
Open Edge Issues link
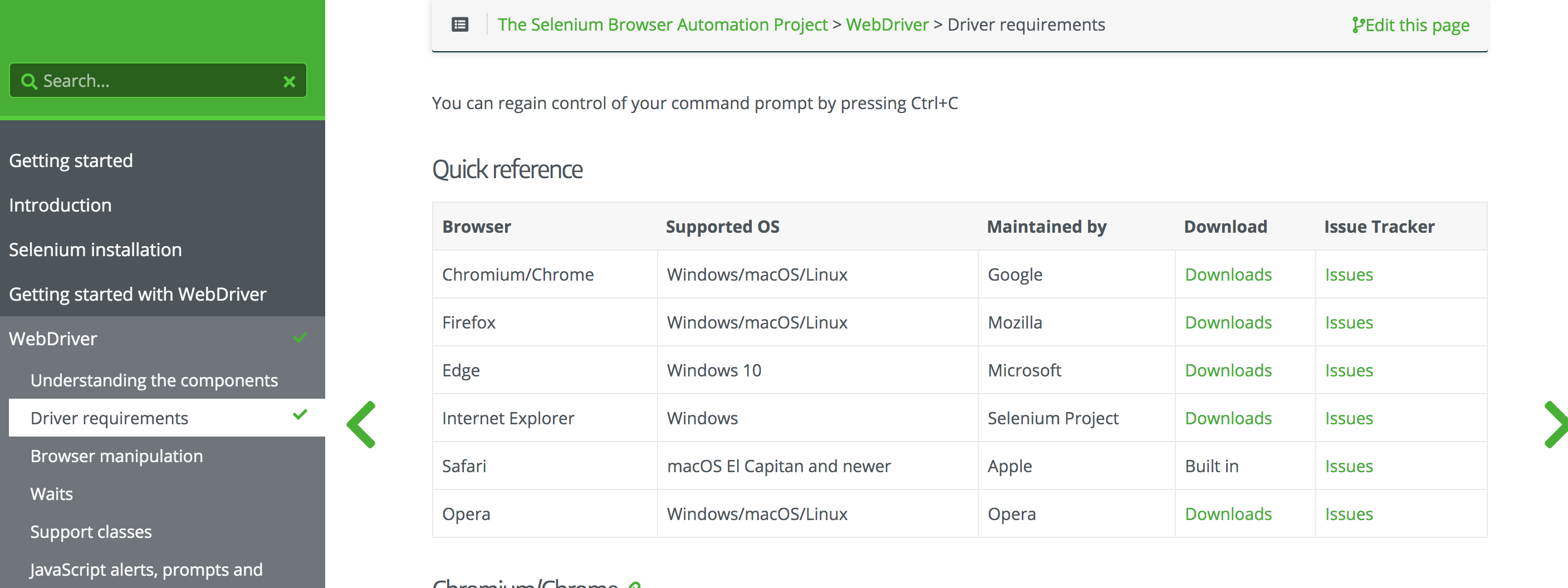(1348, 370)
